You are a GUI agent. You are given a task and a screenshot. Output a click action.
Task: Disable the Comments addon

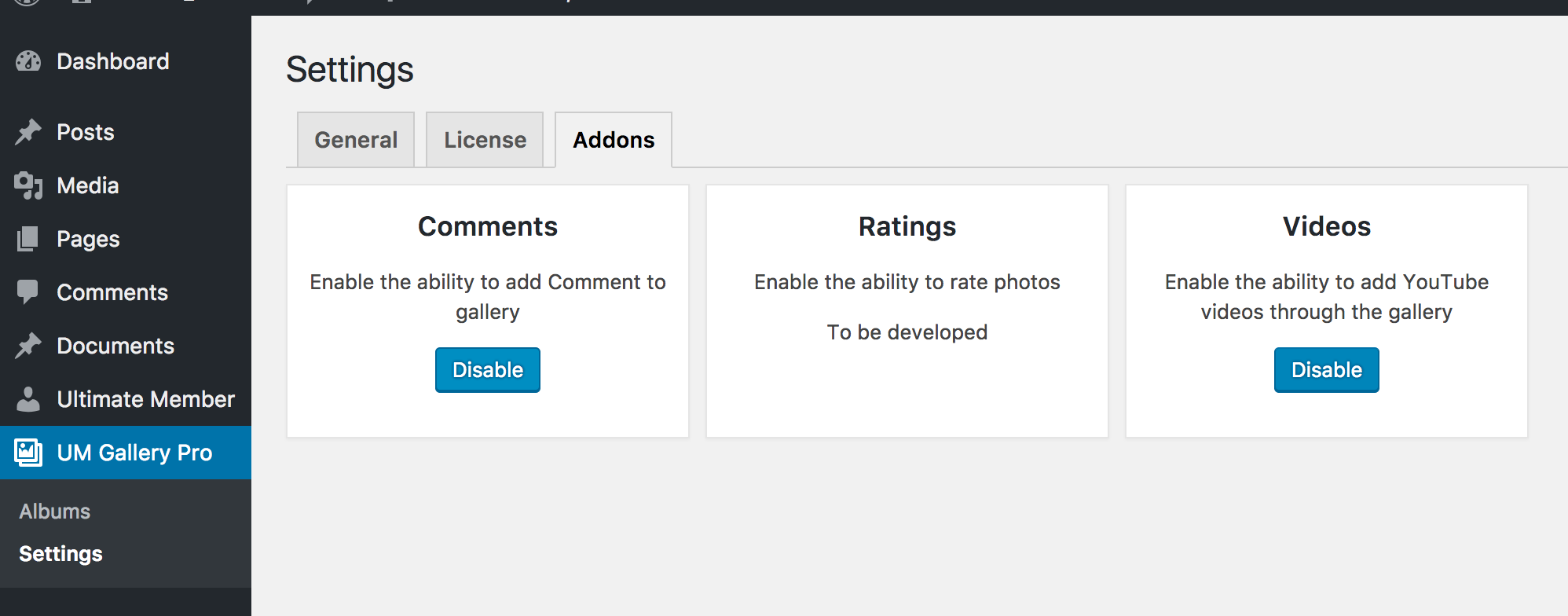[488, 370]
